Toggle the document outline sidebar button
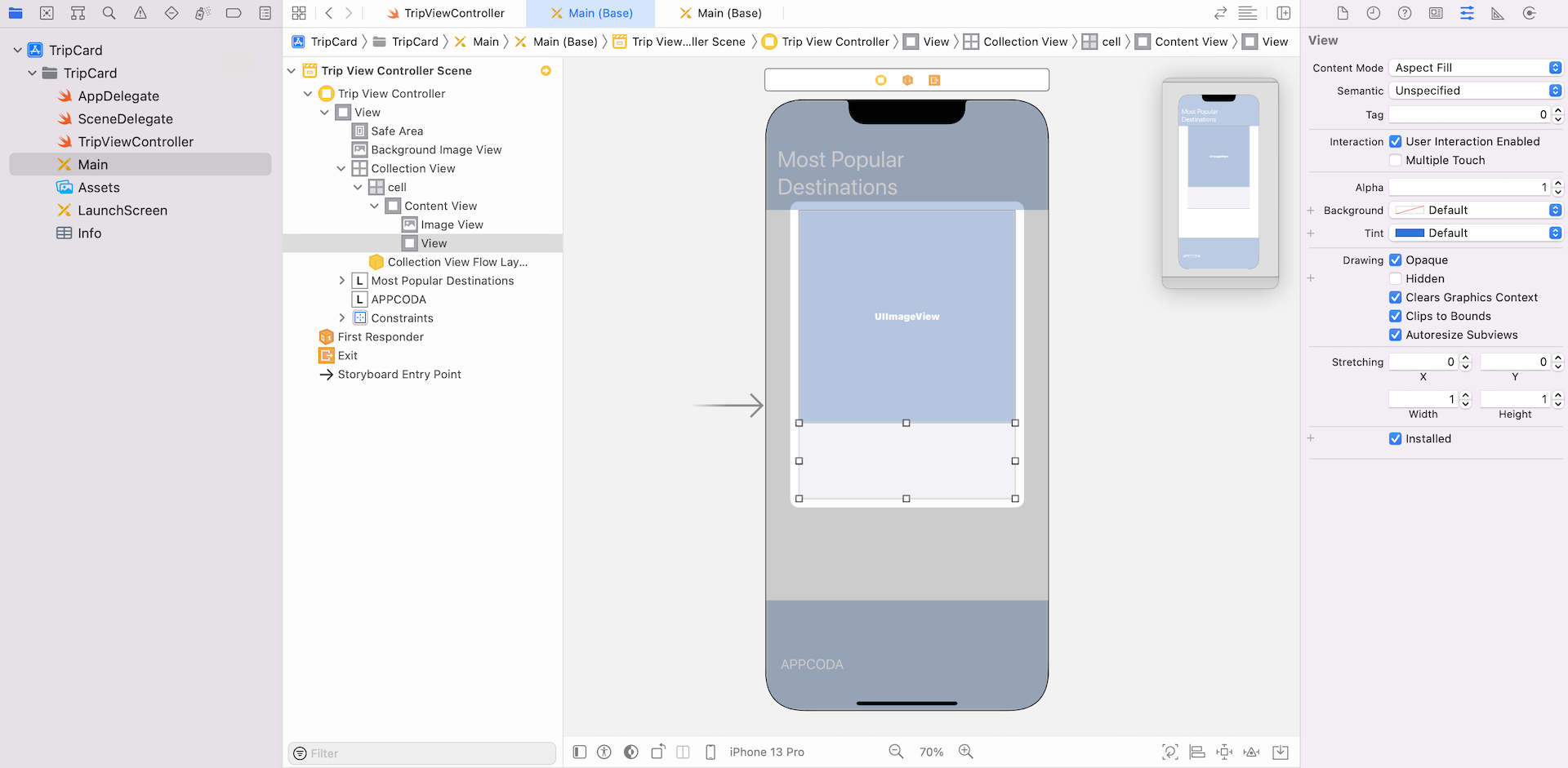1568x768 pixels. click(579, 752)
